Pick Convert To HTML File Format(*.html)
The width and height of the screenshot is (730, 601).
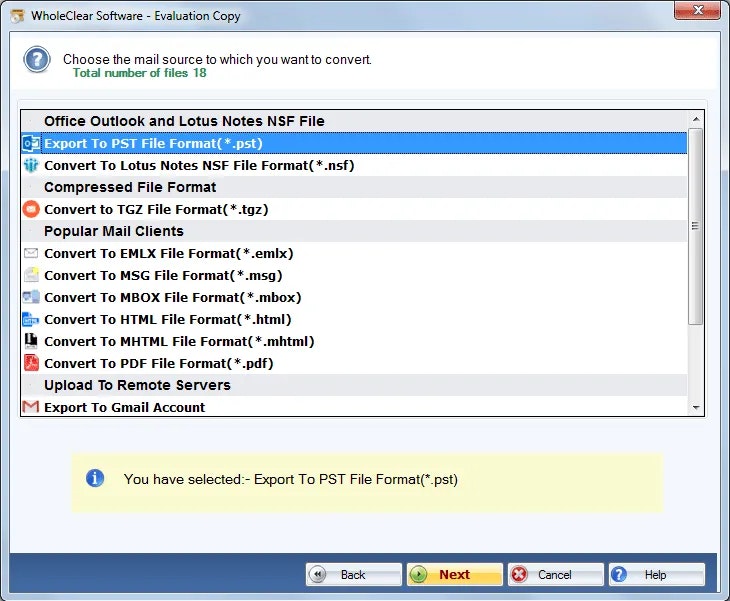click(354, 319)
